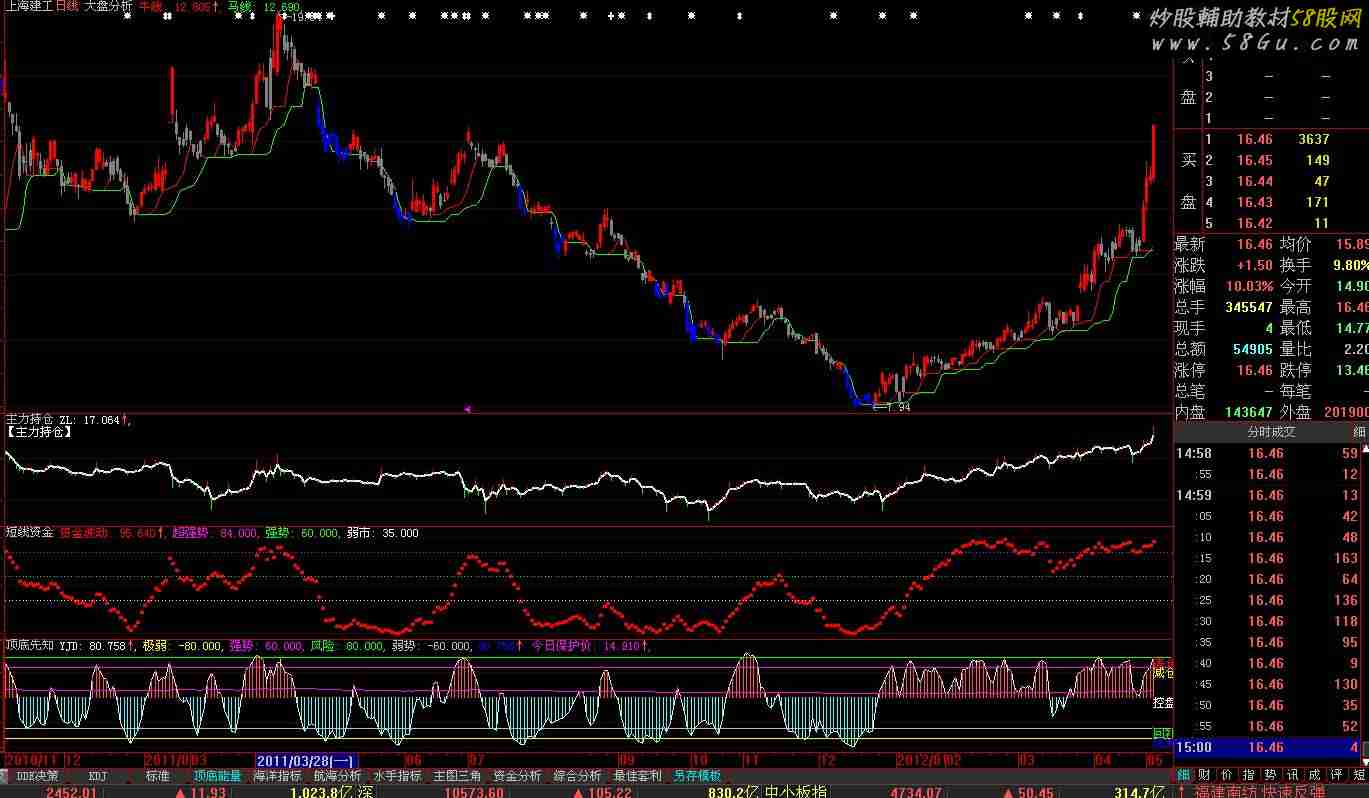The width and height of the screenshot is (1369, 798).
Task: Click the 2011/0103 year marker on time axis
Action: (x=175, y=761)
